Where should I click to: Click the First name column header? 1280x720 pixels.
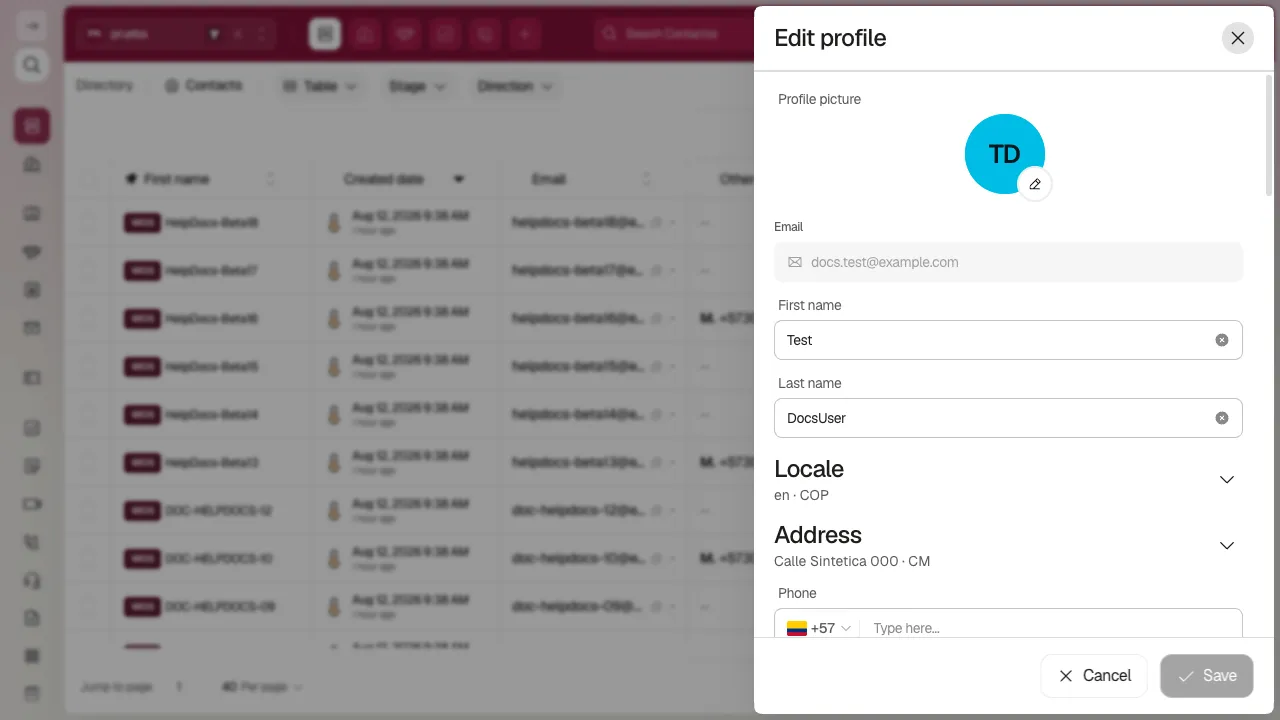(x=176, y=179)
